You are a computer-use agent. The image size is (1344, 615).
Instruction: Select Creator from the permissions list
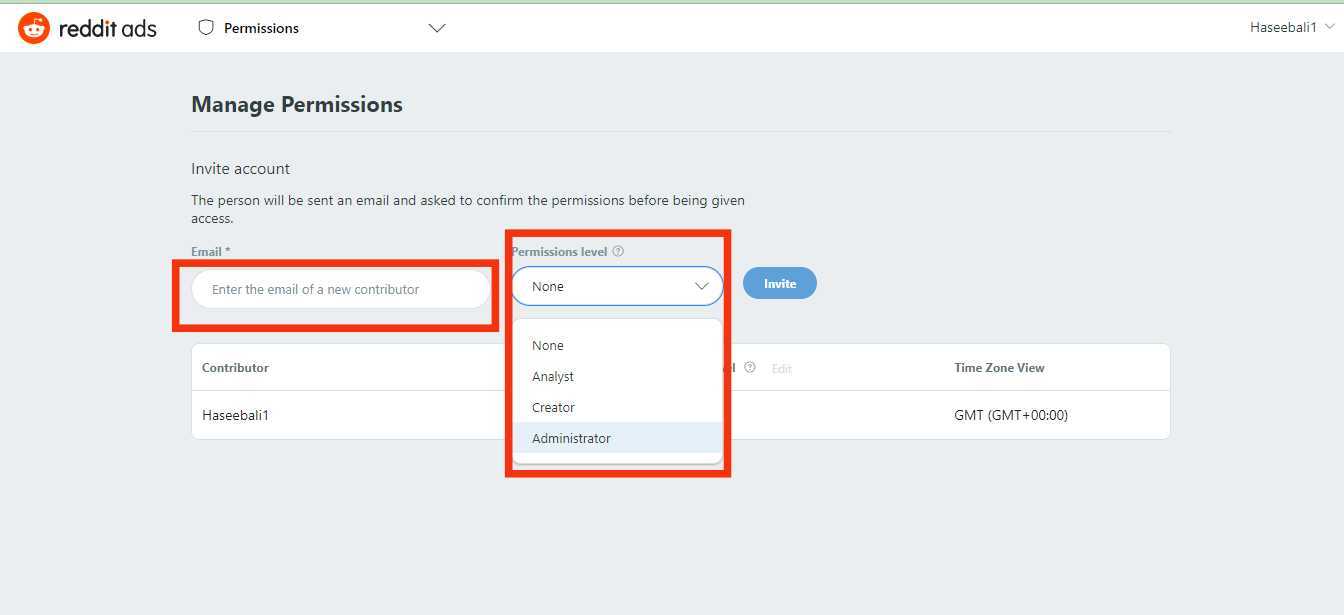(x=553, y=407)
